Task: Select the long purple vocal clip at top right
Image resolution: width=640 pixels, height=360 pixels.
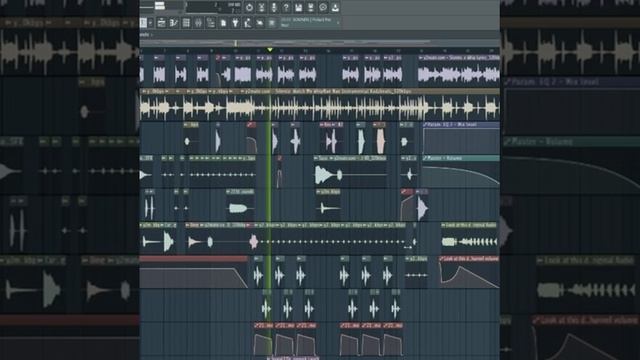Action: [459, 71]
